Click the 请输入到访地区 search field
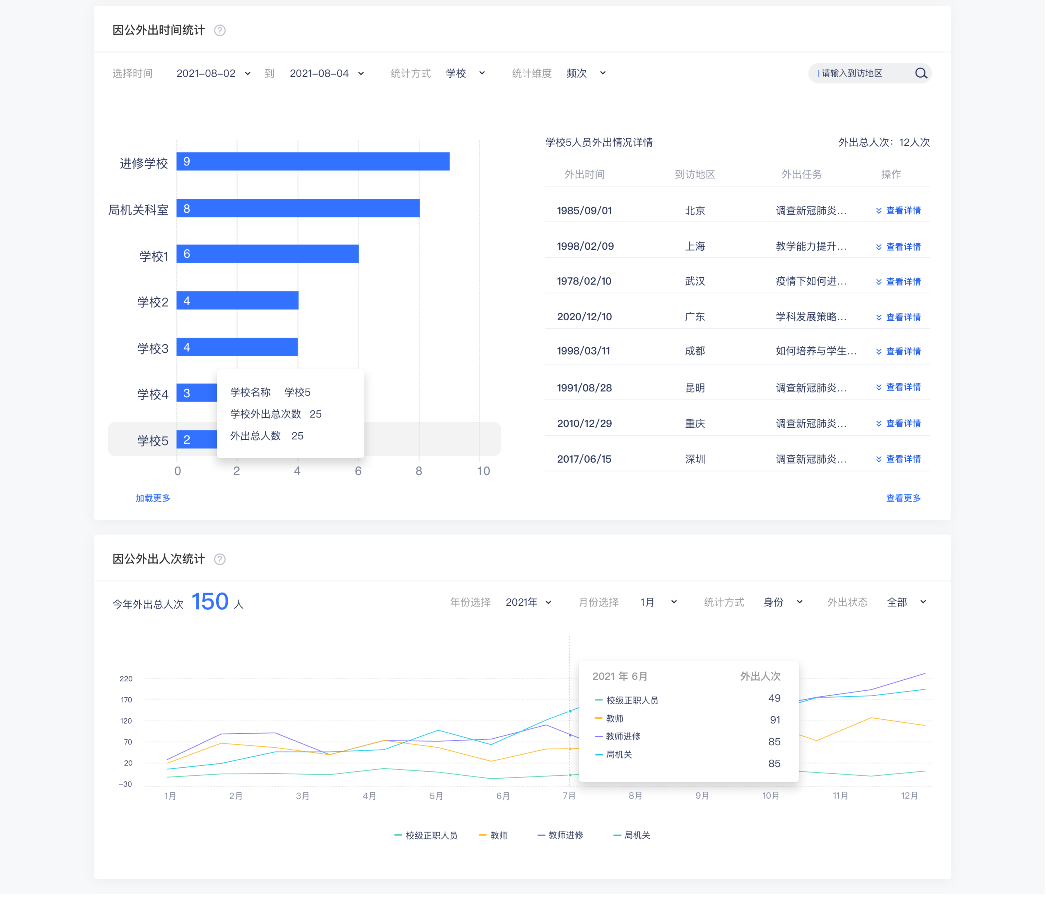Screen dimensions: 1046x897 (860, 73)
